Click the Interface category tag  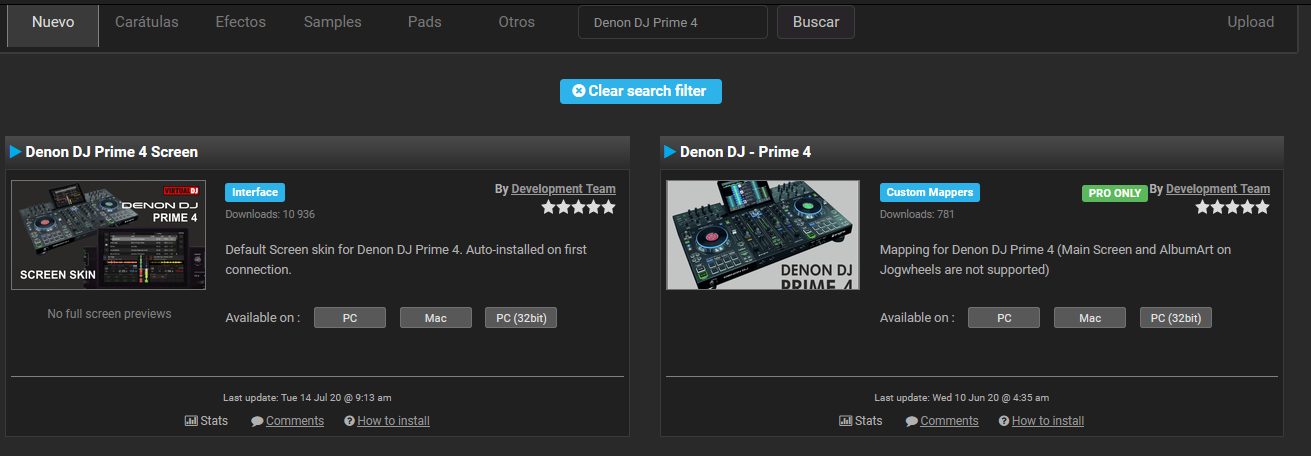[x=255, y=193]
